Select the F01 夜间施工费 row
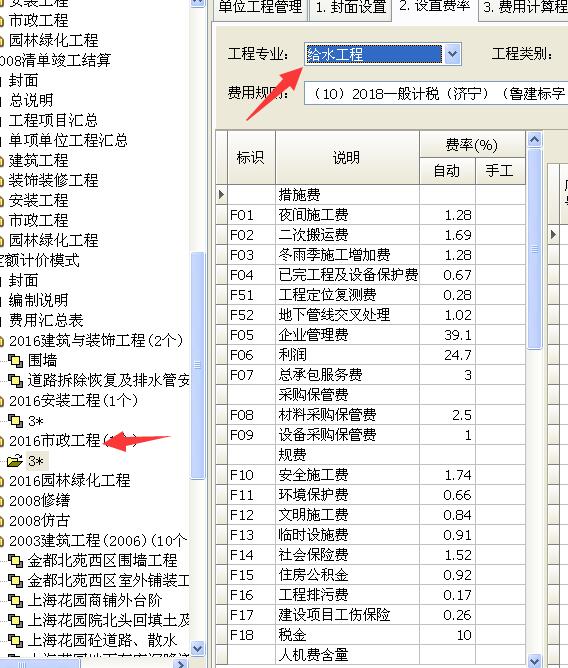The width and height of the screenshot is (568, 668). (372, 215)
